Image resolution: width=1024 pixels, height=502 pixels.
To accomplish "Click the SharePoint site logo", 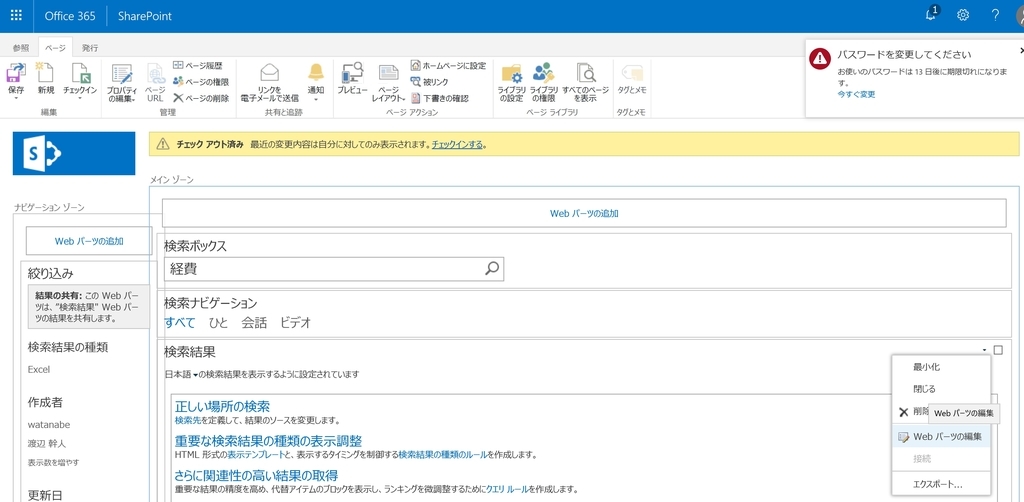I will coord(74,153).
